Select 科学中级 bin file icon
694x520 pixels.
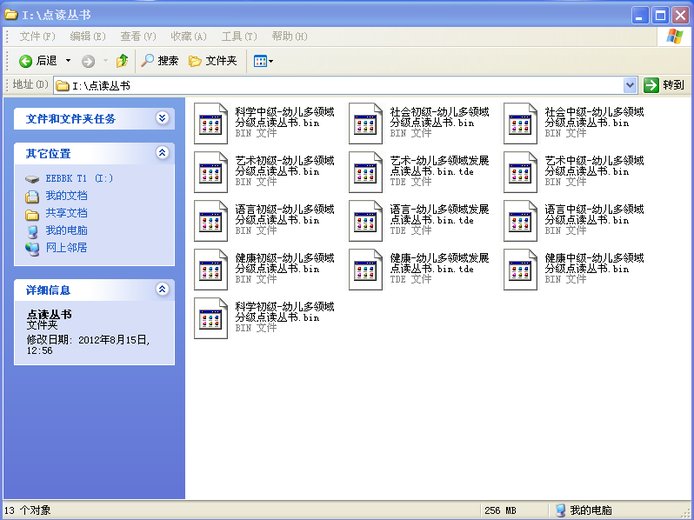point(211,122)
